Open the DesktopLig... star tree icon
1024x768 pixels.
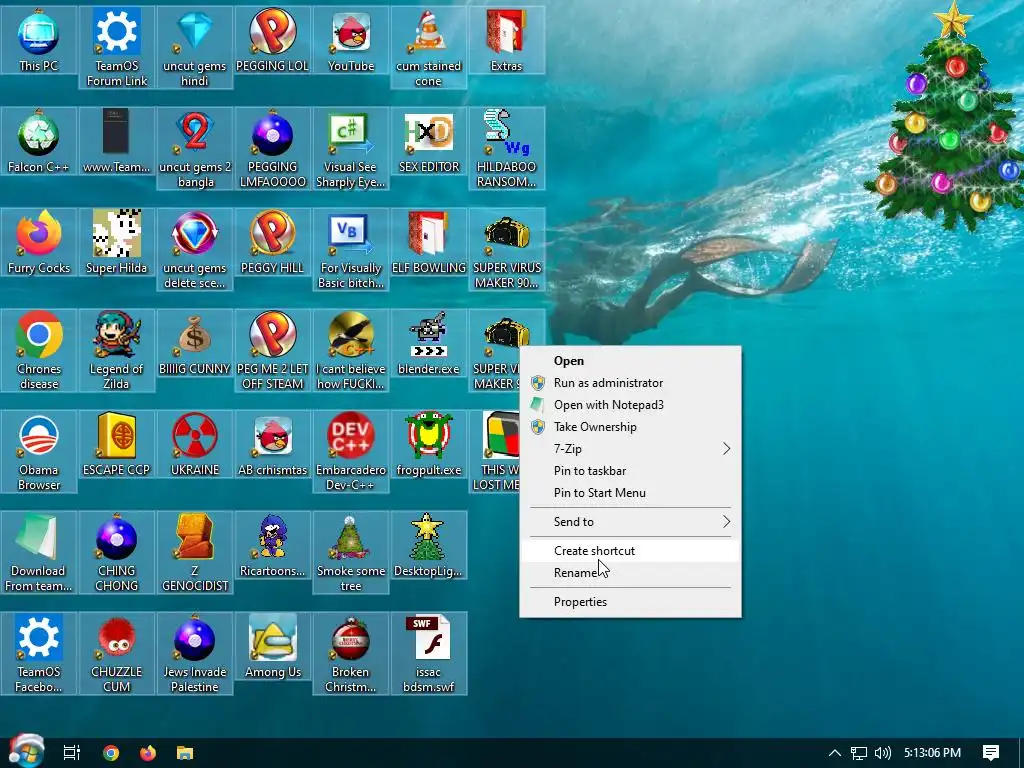(x=428, y=545)
